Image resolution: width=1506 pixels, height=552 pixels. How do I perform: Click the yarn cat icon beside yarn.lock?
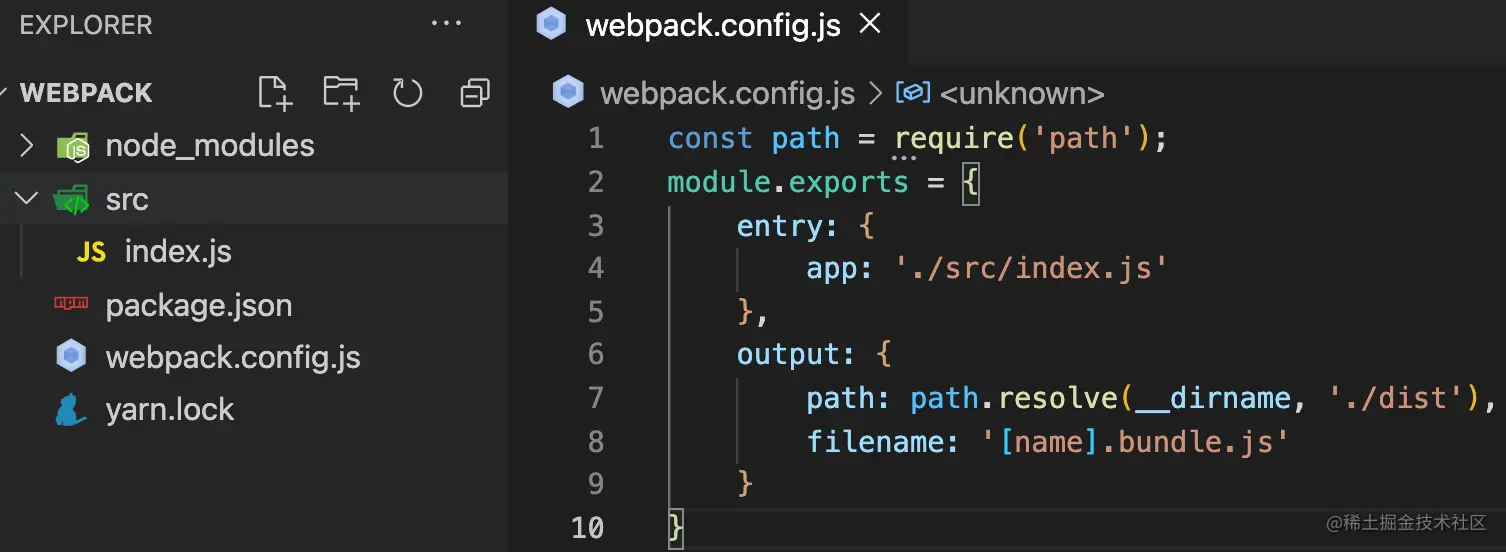(71, 409)
